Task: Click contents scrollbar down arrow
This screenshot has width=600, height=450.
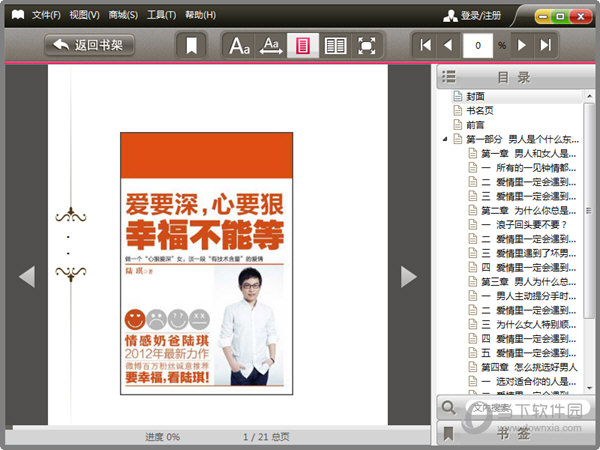Action: [x=589, y=388]
